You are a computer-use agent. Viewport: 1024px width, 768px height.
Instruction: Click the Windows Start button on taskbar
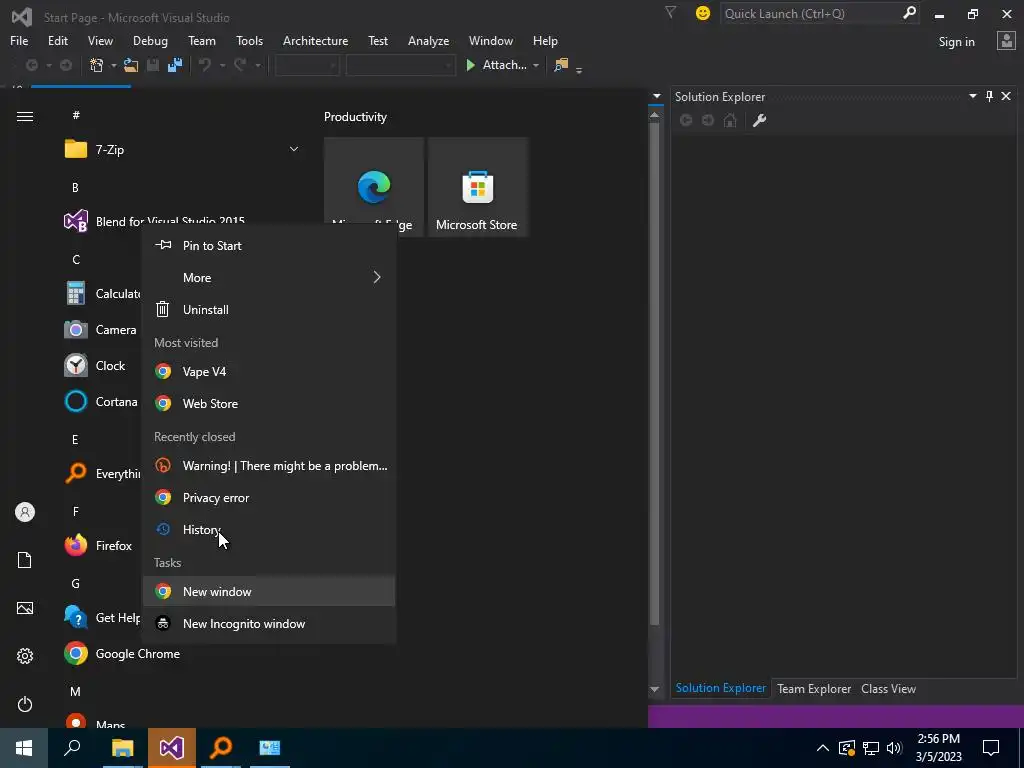pyautogui.click(x=24, y=748)
